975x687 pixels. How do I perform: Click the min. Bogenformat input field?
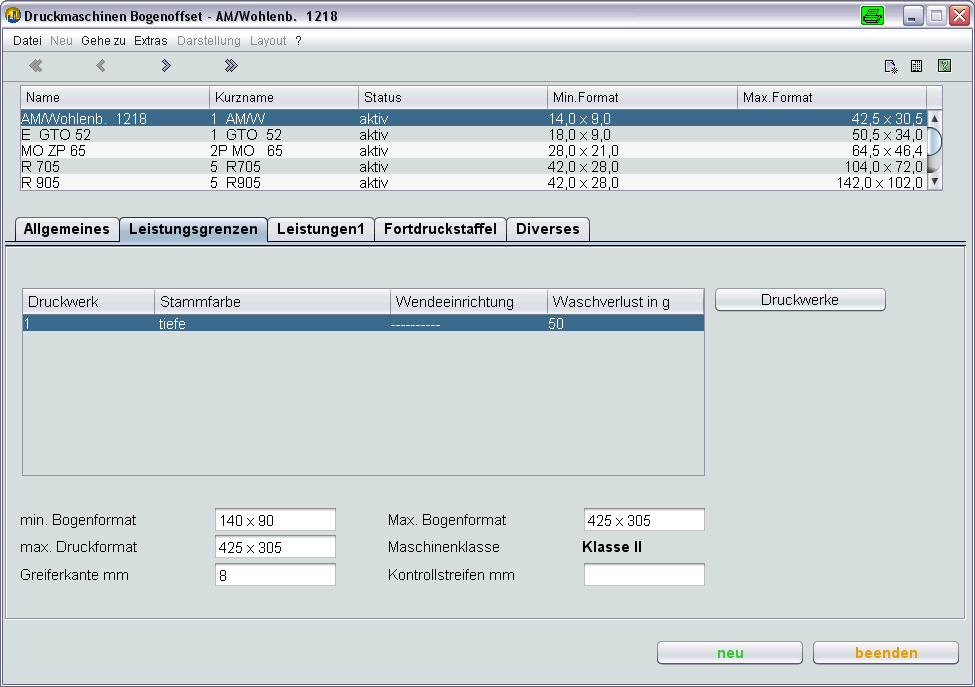tap(275, 520)
